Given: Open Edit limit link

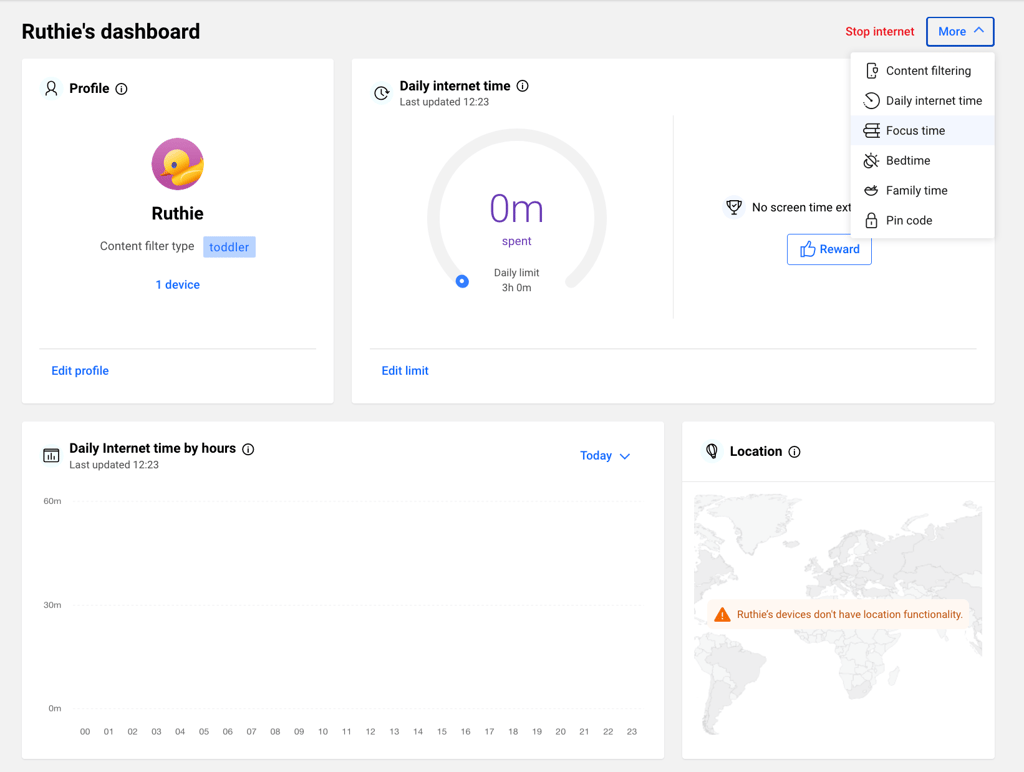Looking at the screenshot, I should 405,370.
